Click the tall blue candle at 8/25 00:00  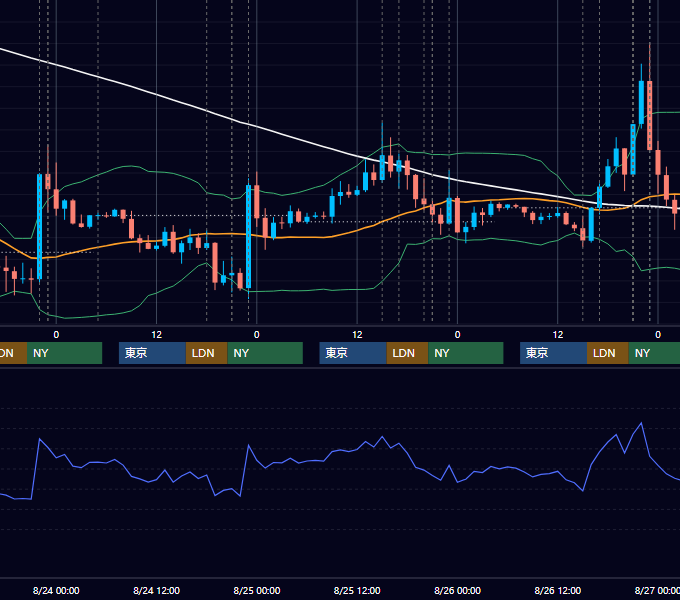[x=248, y=236]
